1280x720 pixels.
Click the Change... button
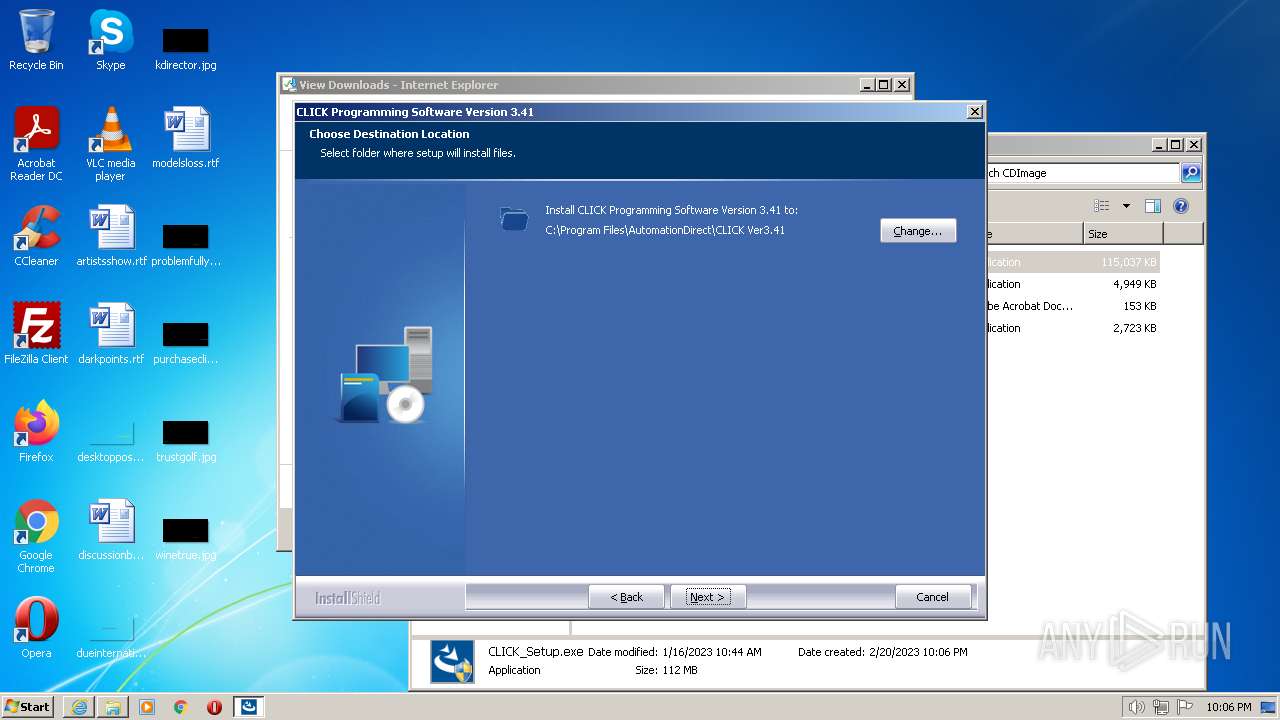(x=918, y=231)
